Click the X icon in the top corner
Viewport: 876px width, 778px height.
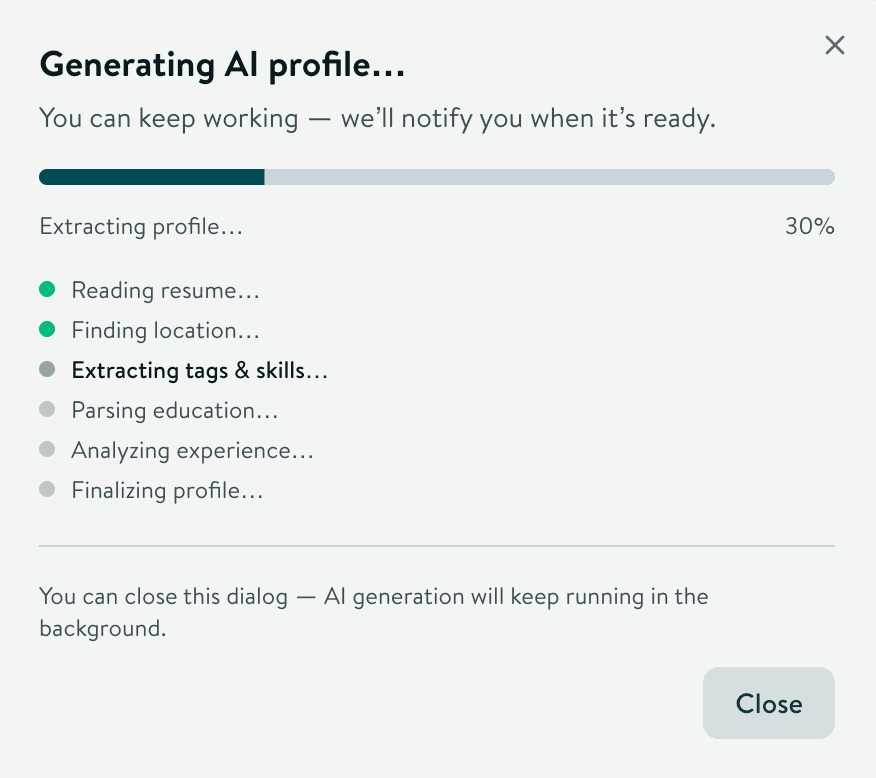click(834, 45)
